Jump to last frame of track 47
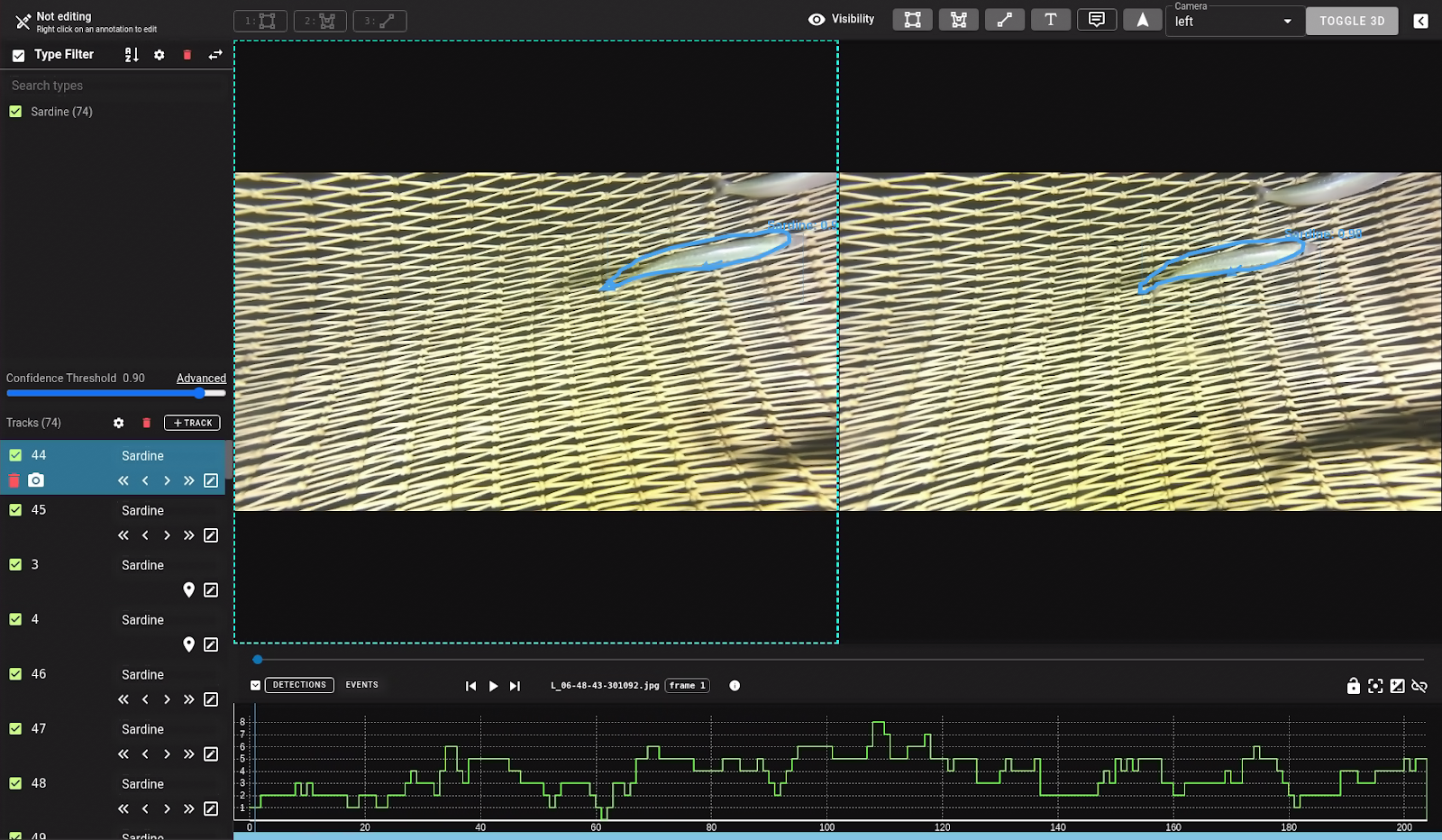This screenshot has width=1442, height=840. [188, 754]
